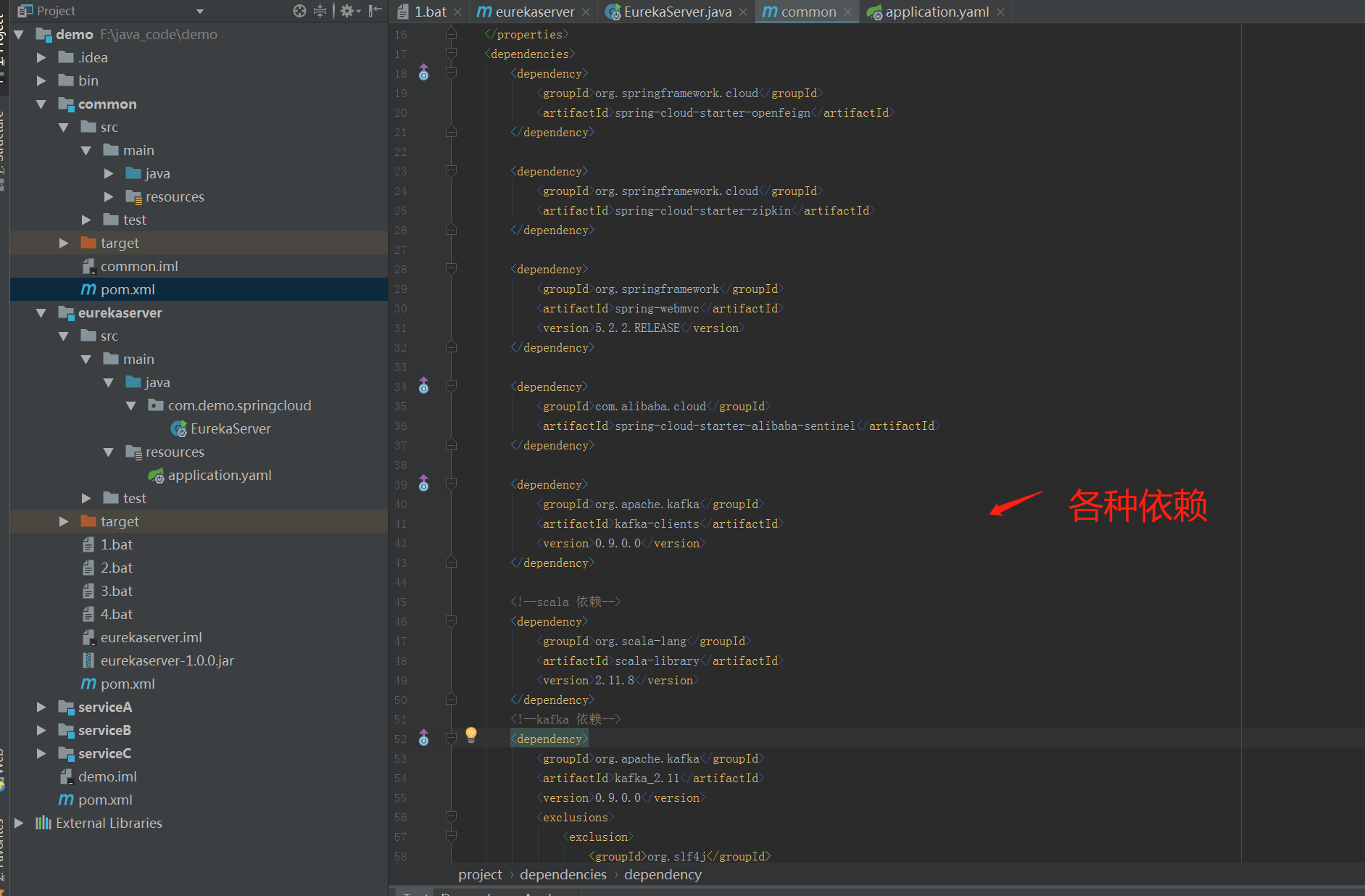Click the scroll-from-source locate icon
This screenshot has height=896, width=1365.
coord(299,11)
